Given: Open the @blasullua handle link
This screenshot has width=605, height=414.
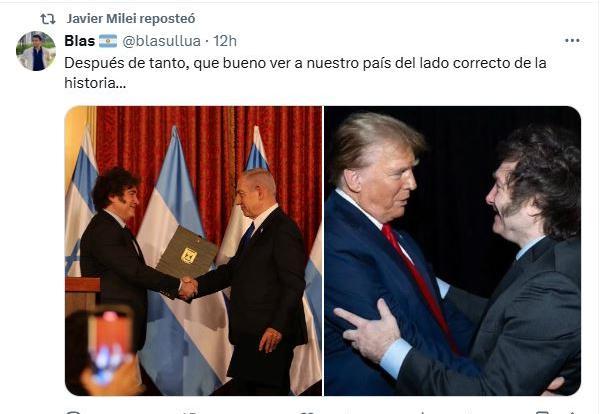Looking at the screenshot, I should pos(161,41).
